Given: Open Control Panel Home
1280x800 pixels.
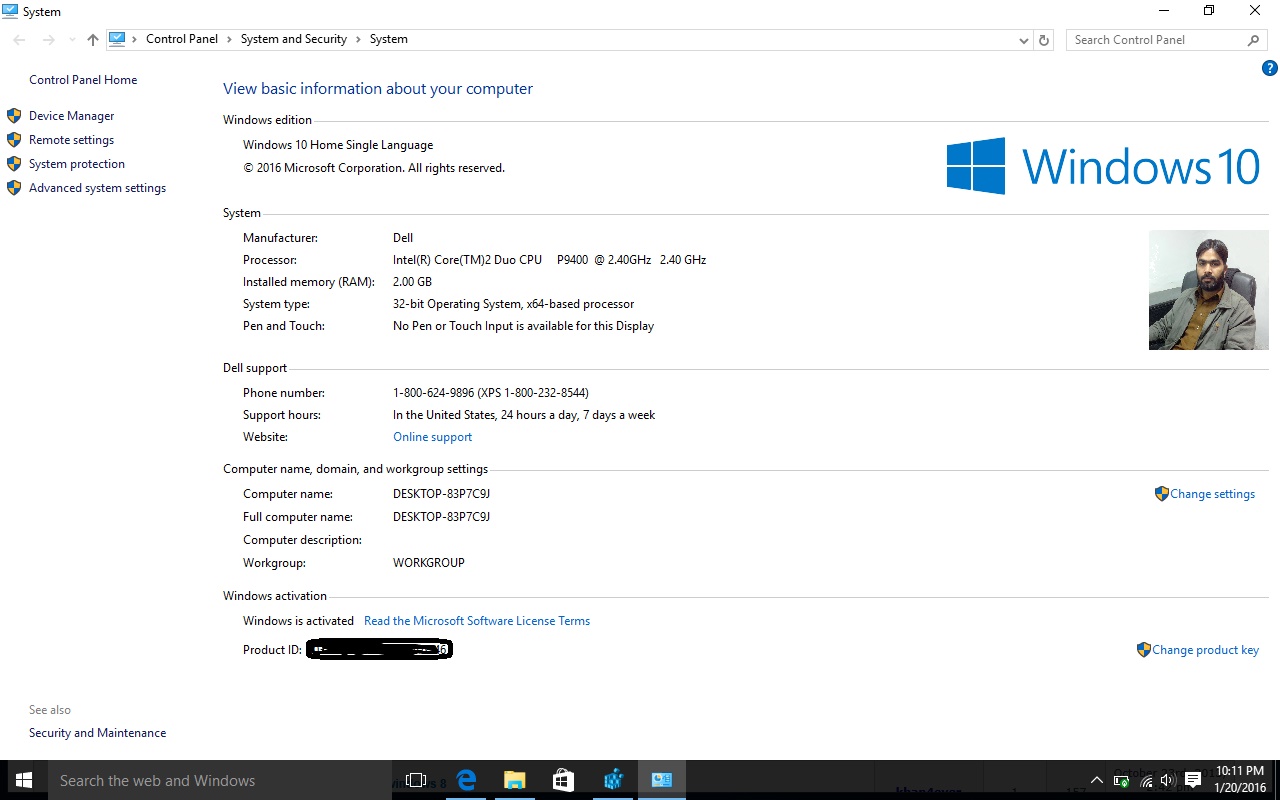Looking at the screenshot, I should point(83,80).
